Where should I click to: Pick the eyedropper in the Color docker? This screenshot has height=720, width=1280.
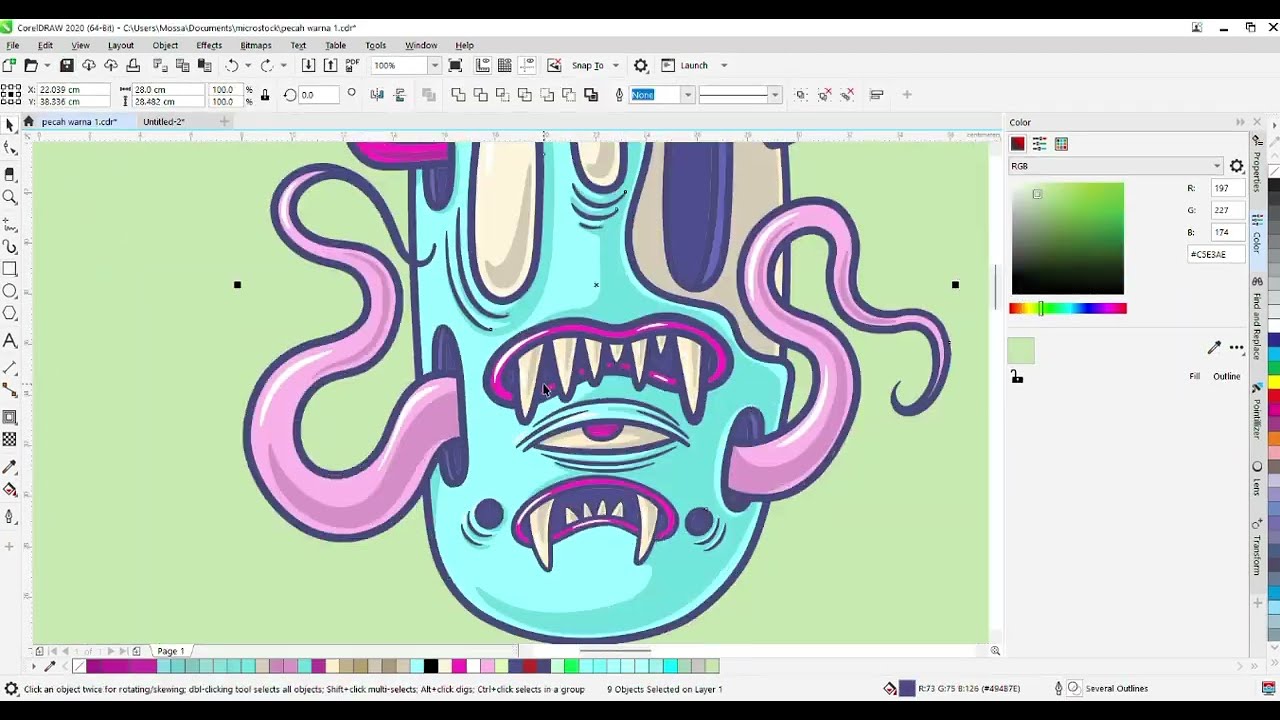[x=1214, y=348]
